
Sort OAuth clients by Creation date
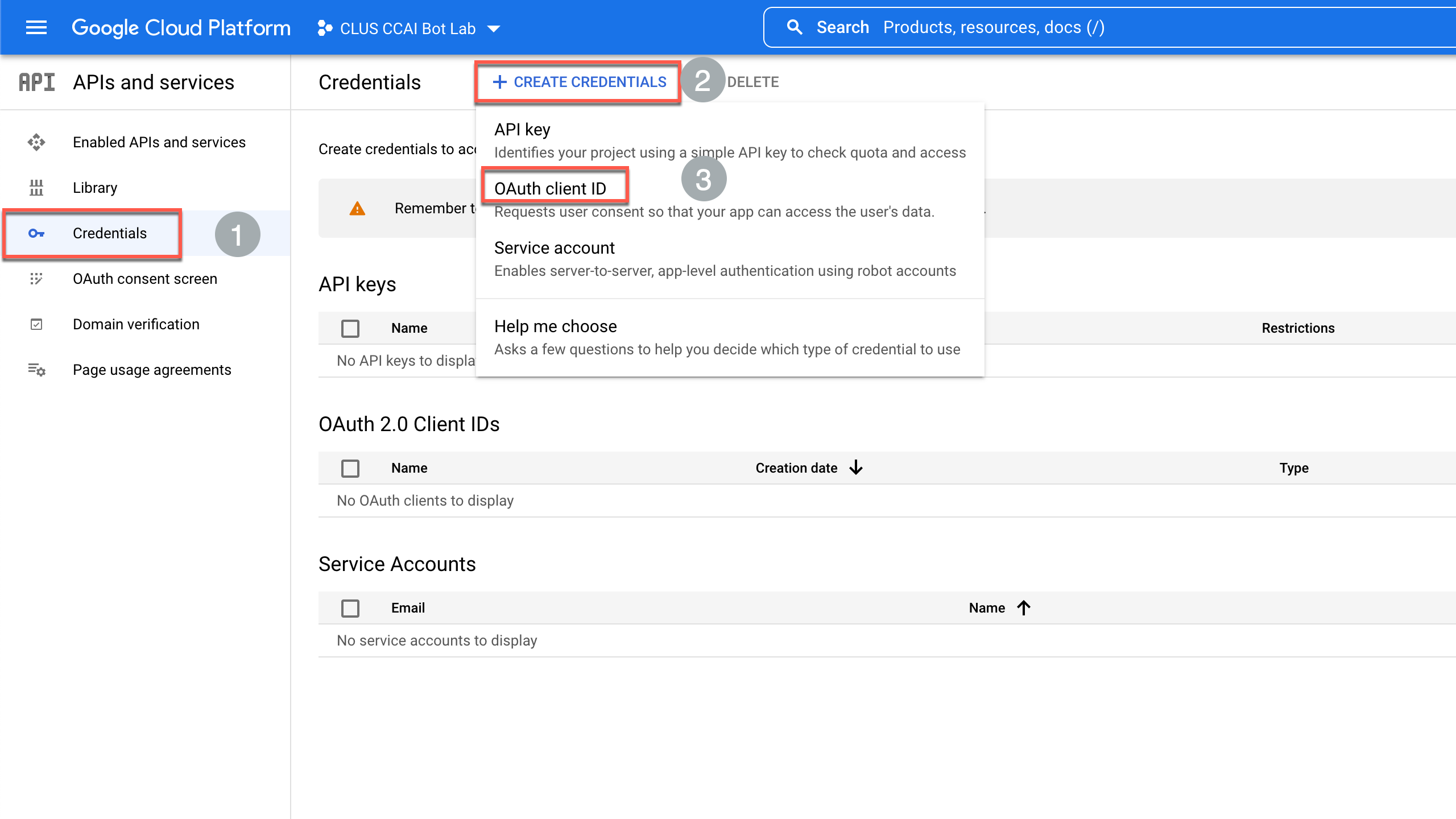796,468
